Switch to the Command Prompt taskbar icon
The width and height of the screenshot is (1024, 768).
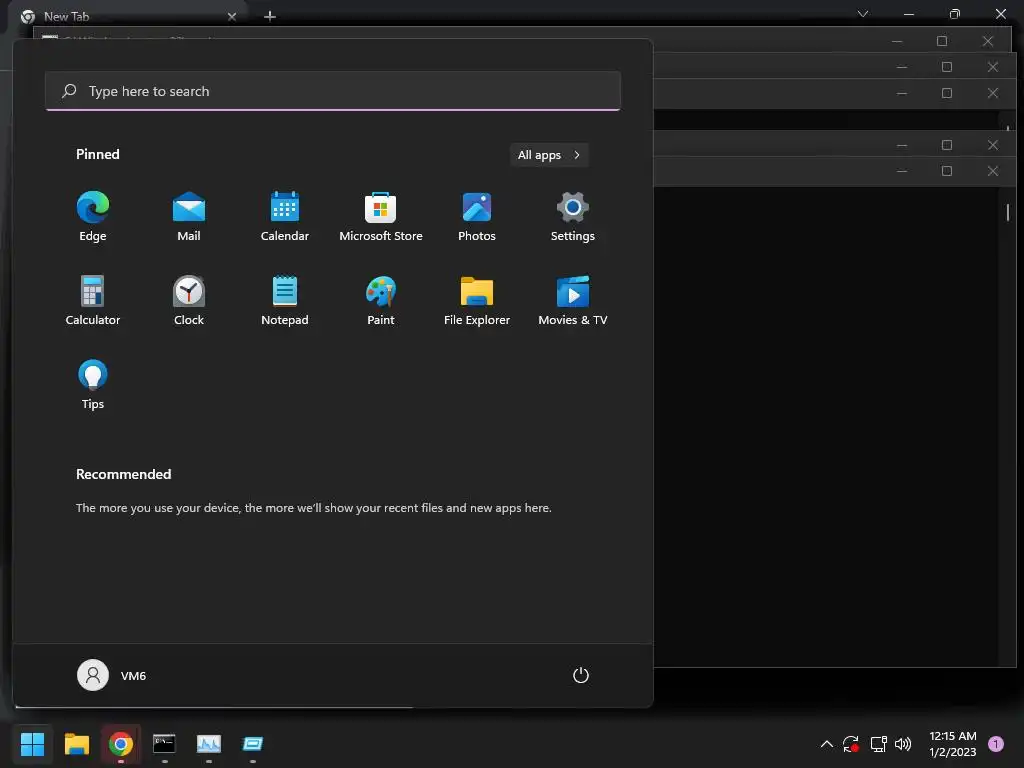165,744
